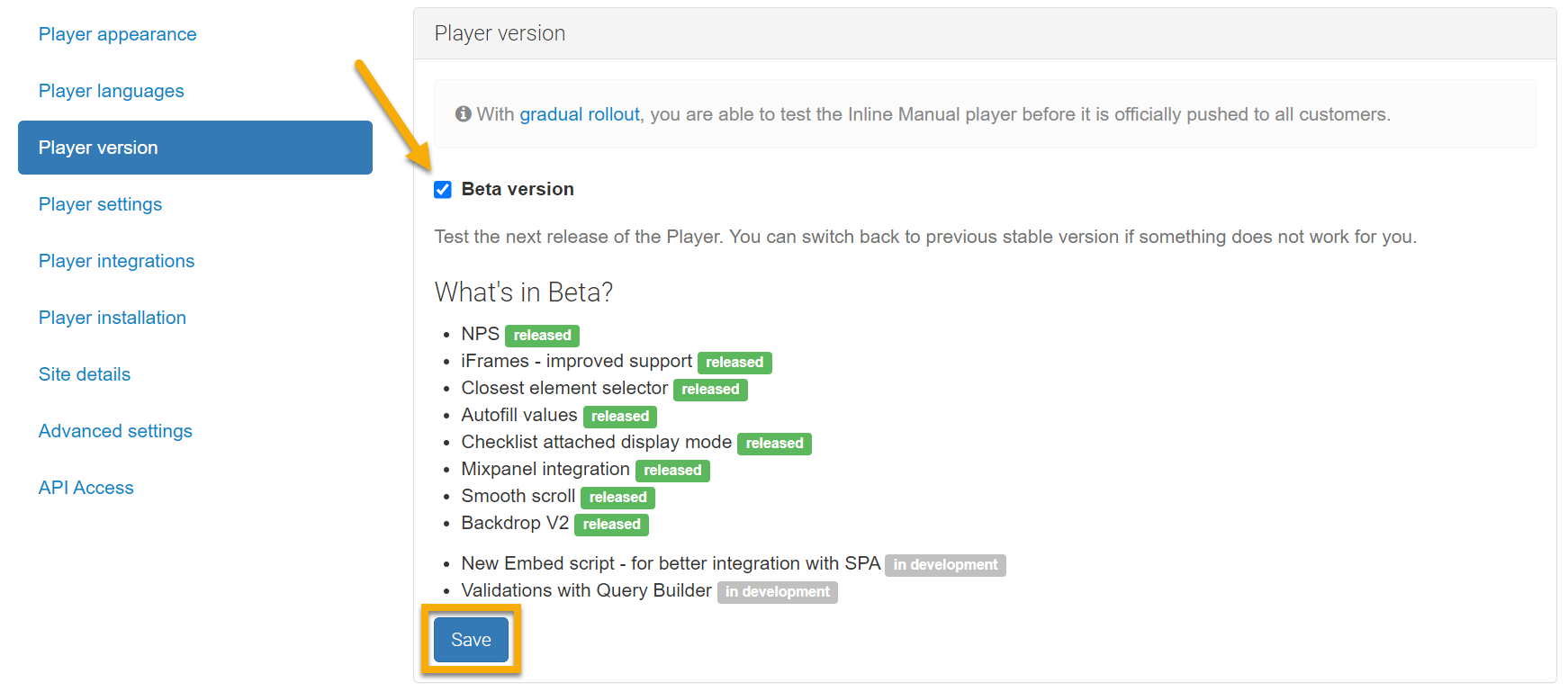Navigate to API Access
This screenshot has height=692, width=1568.
pos(86,488)
